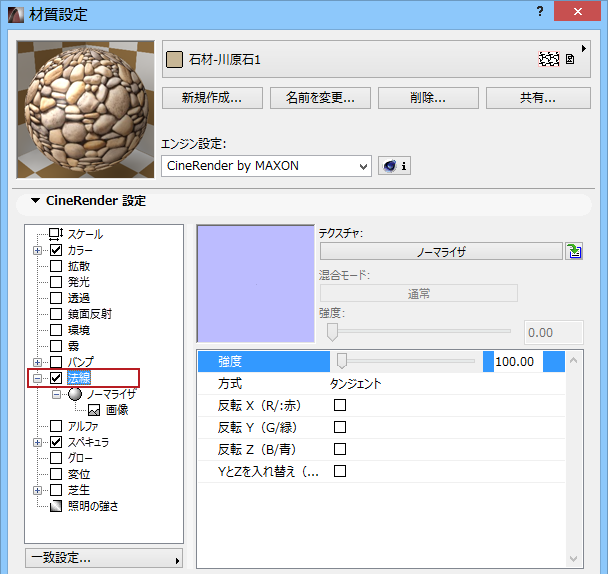
Task: Select the 方式 row in parameter list
Action: coord(381,384)
